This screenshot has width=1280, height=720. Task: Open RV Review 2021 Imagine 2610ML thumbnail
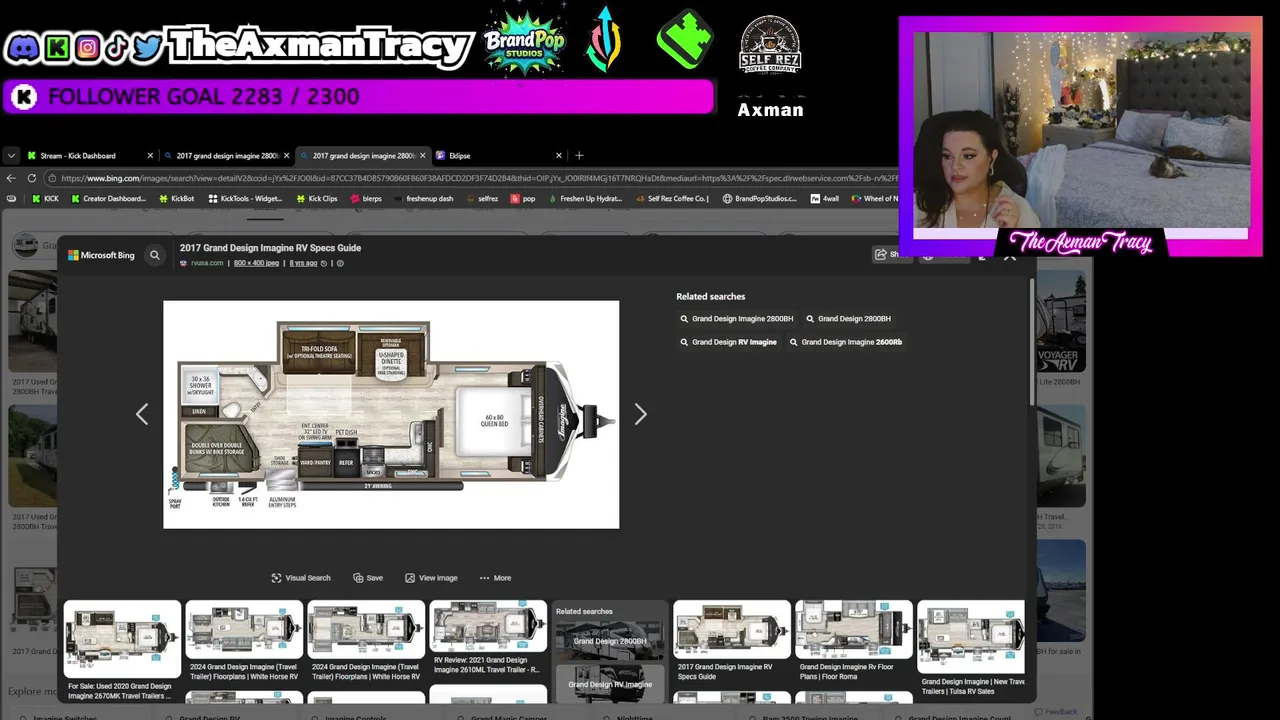click(x=488, y=626)
